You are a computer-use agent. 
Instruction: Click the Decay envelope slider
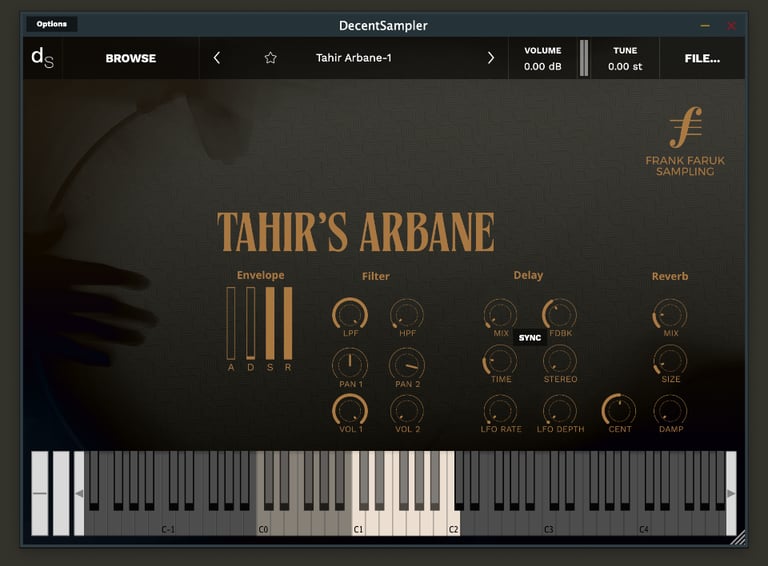pyautogui.click(x=250, y=323)
